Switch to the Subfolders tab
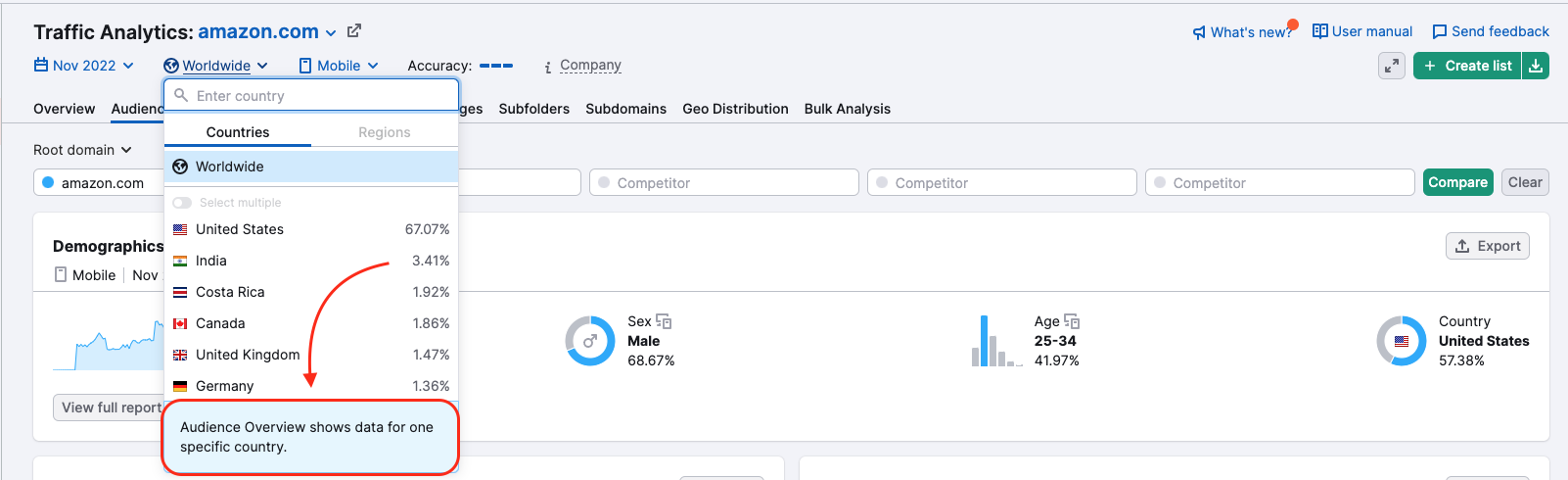 tap(534, 109)
